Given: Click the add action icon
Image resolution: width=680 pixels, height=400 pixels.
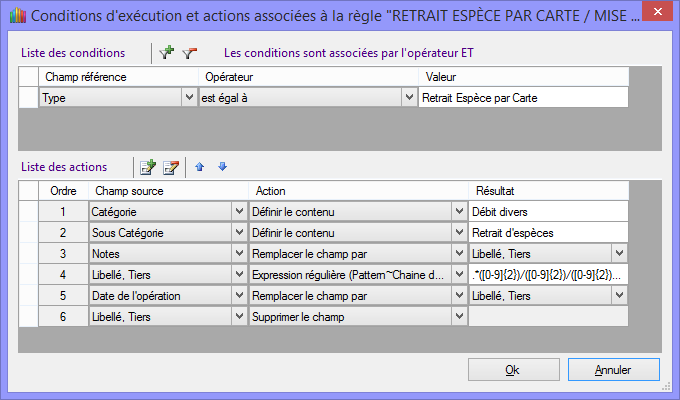Looking at the screenshot, I should pos(148,167).
